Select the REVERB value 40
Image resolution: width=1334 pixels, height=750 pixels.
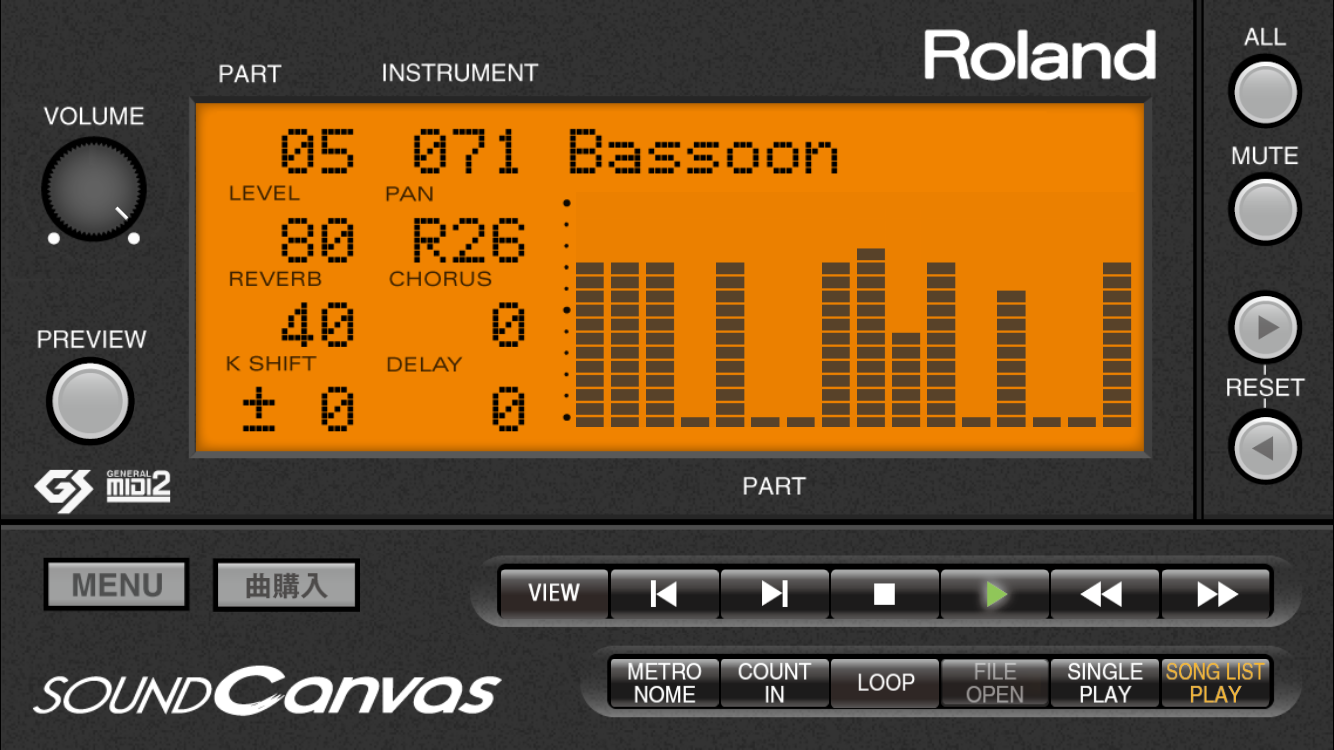coord(316,326)
